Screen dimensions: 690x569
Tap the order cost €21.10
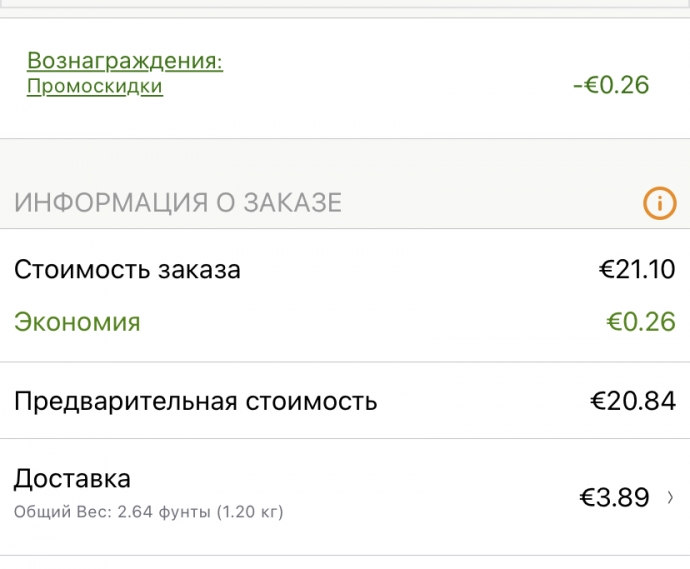coord(637,269)
